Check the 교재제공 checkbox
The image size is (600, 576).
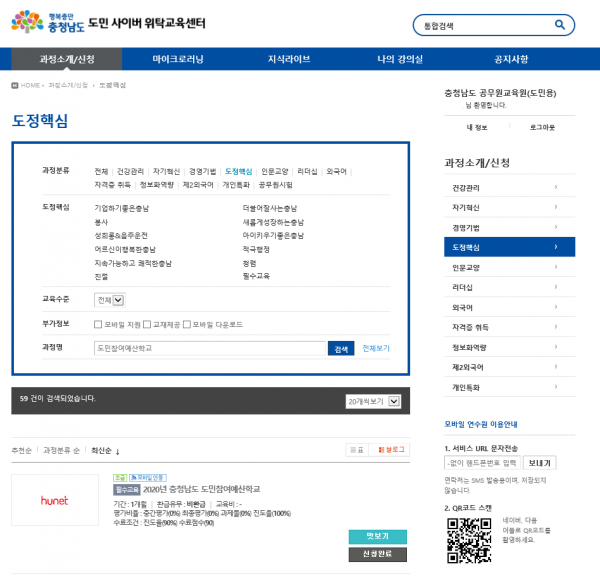[146, 325]
